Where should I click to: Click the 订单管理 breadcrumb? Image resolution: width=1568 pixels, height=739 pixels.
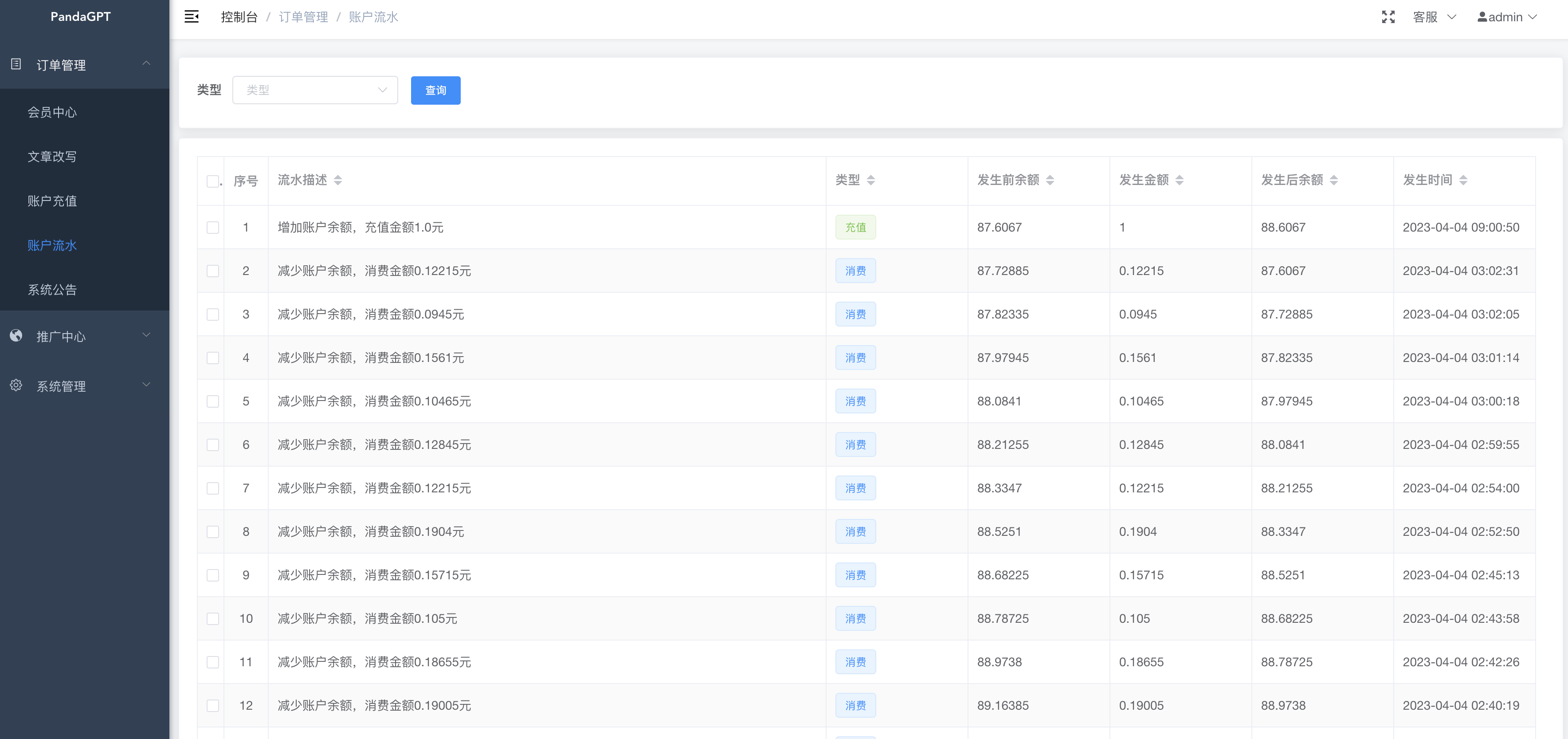click(x=303, y=17)
